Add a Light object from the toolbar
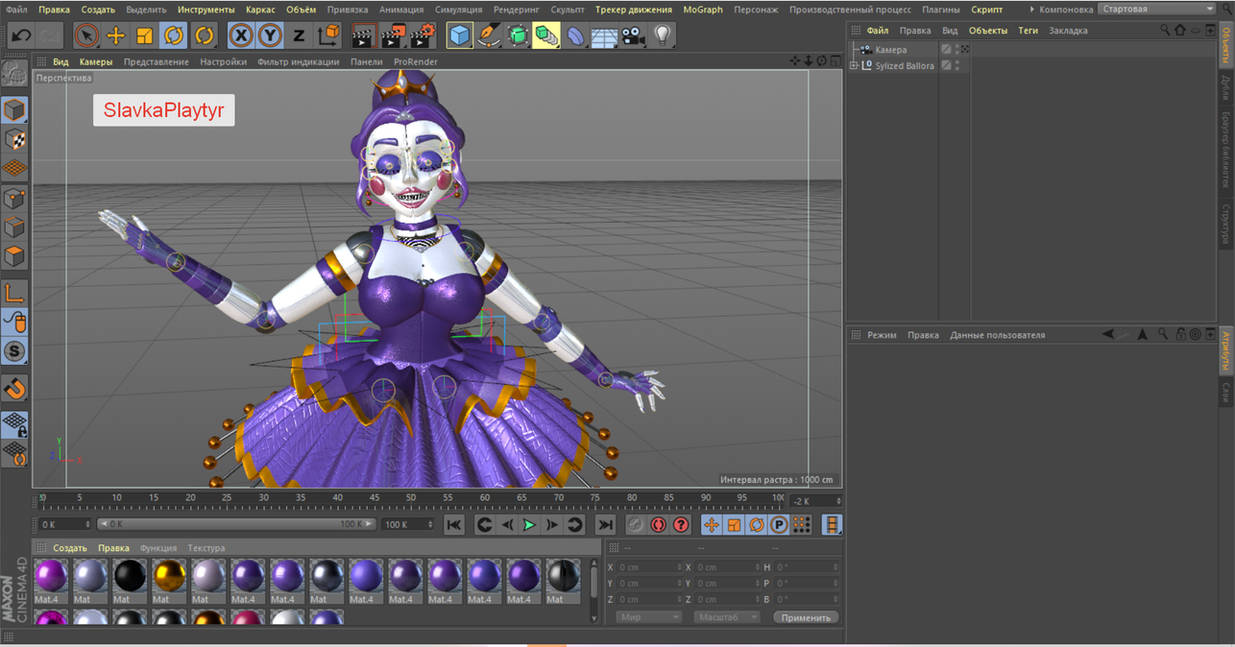The width and height of the screenshot is (1235, 647). tap(662, 35)
